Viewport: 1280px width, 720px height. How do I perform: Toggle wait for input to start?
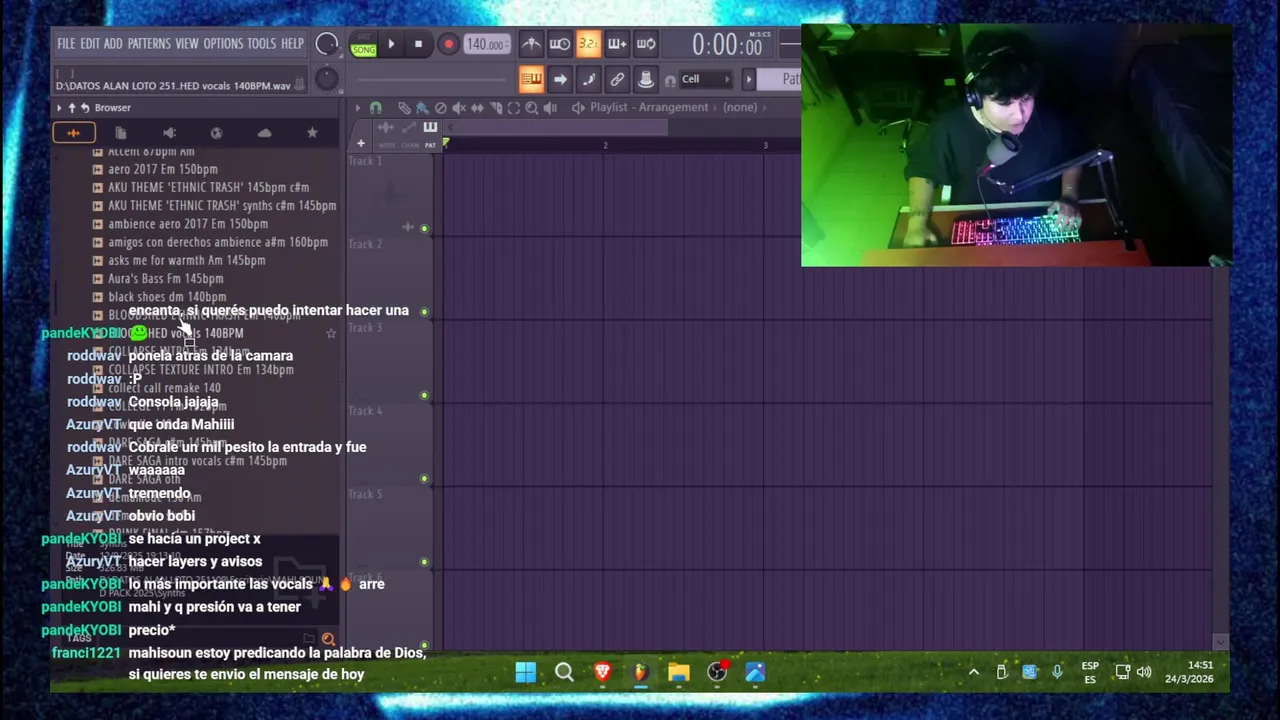click(x=560, y=44)
